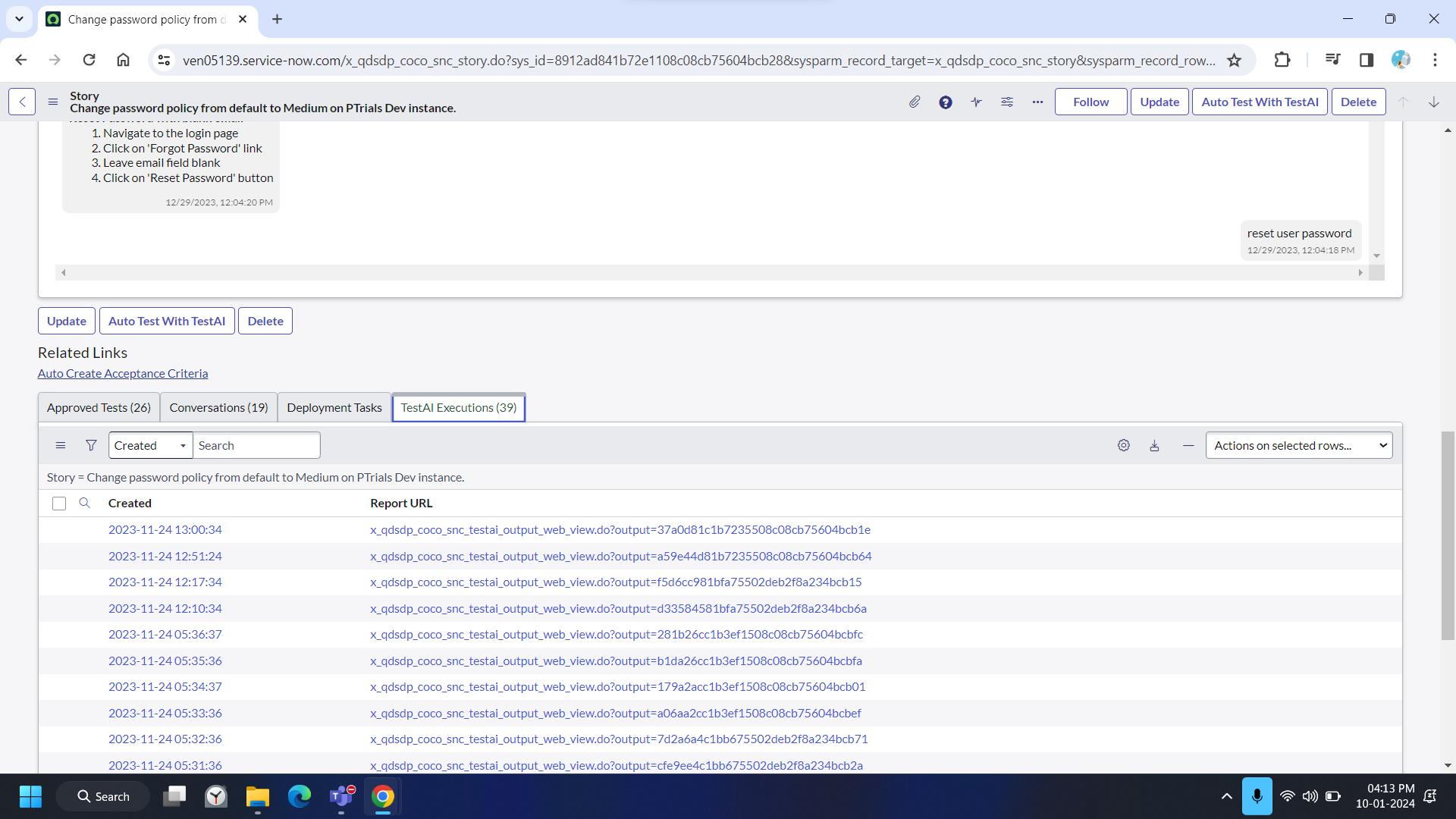Open Auto Create Acceptance Criteria link
This screenshot has width=1456, height=819.
(123, 373)
